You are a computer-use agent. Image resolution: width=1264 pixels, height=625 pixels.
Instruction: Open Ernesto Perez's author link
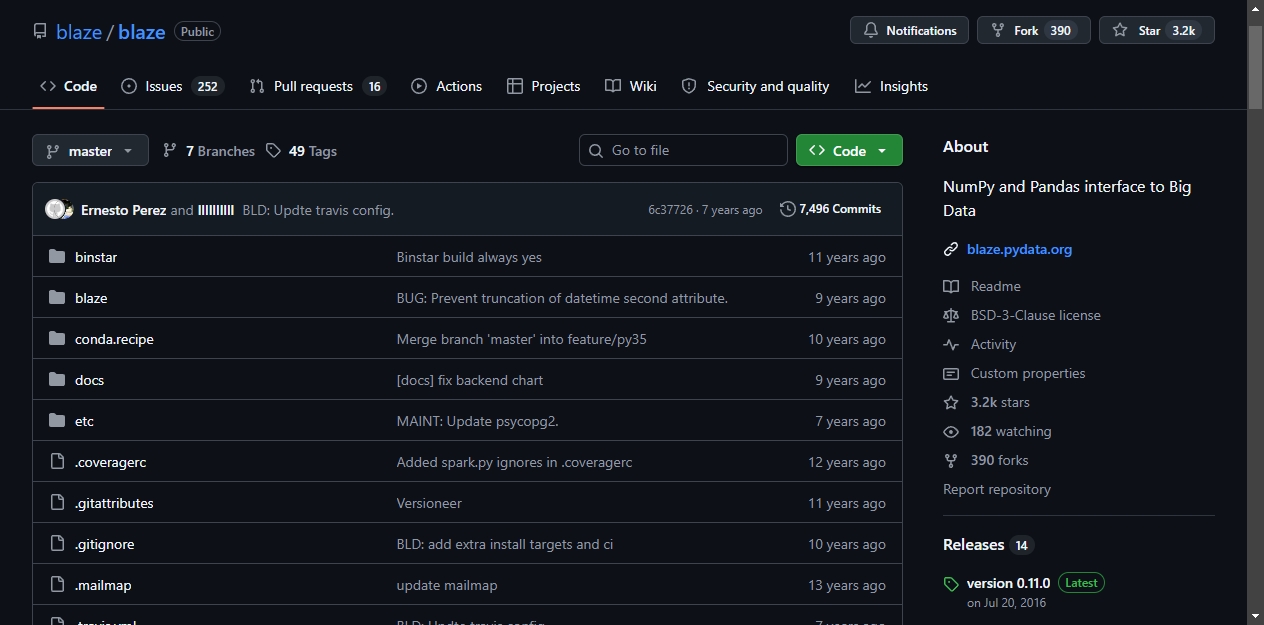click(x=124, y=210)
